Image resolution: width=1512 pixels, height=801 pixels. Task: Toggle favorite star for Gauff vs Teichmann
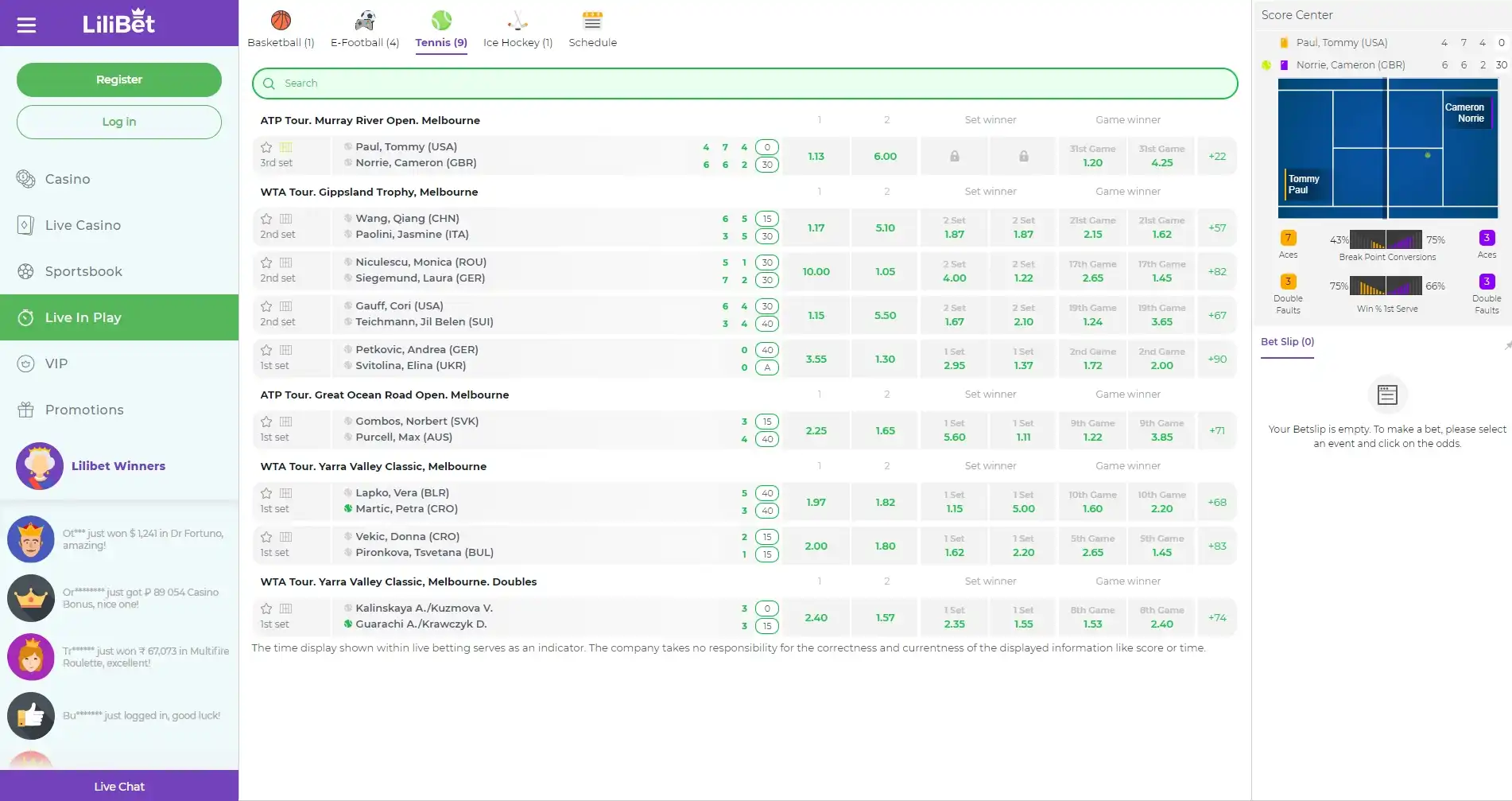click(266, 306)
